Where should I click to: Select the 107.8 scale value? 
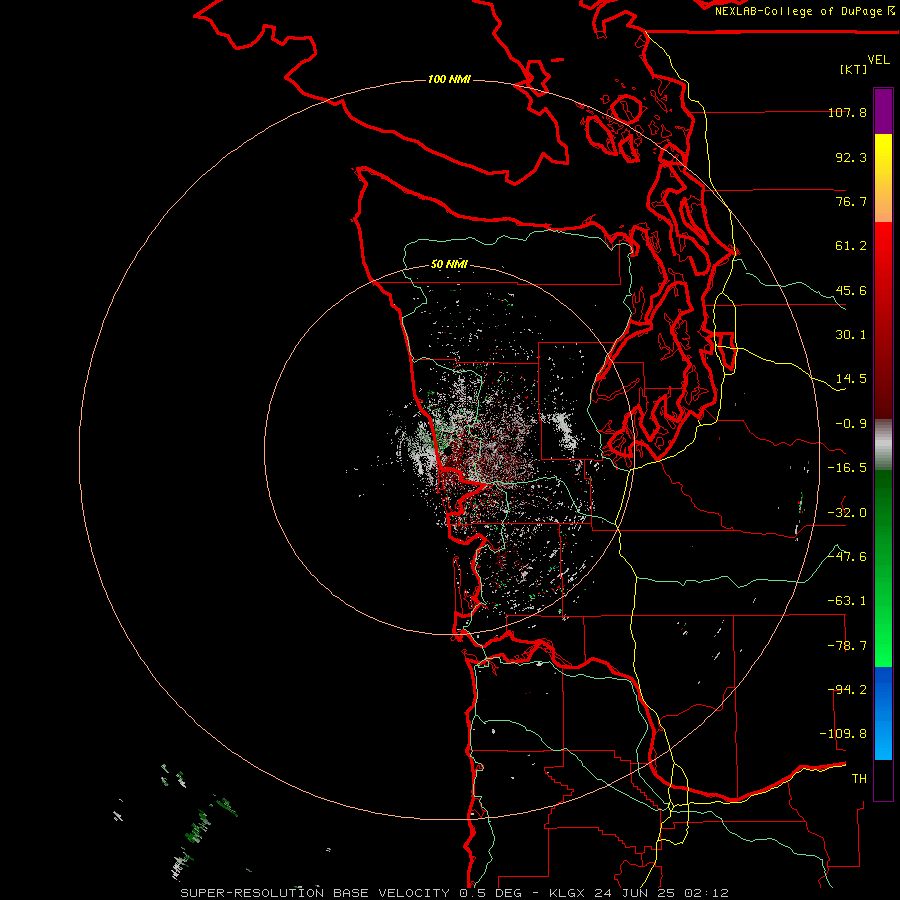(x=847, y=112)
